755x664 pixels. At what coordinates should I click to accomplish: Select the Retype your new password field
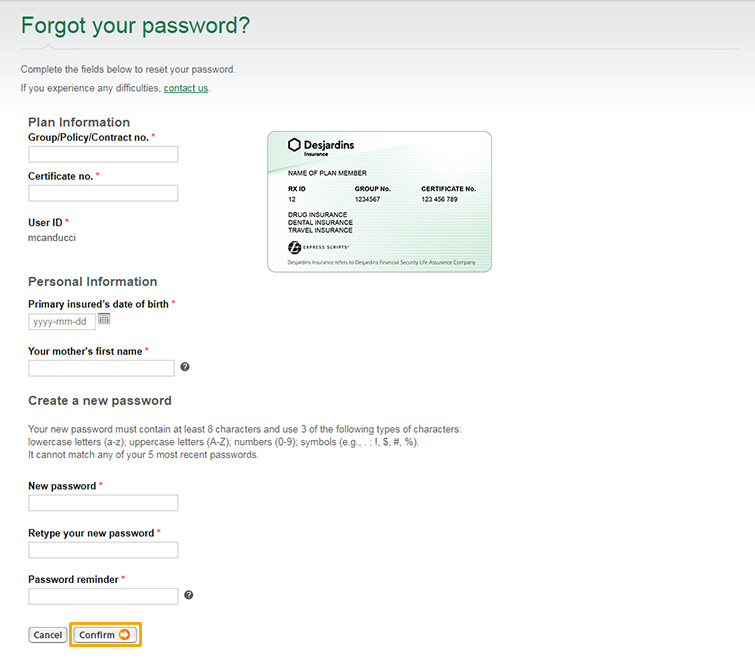click(x=103, y=550)
